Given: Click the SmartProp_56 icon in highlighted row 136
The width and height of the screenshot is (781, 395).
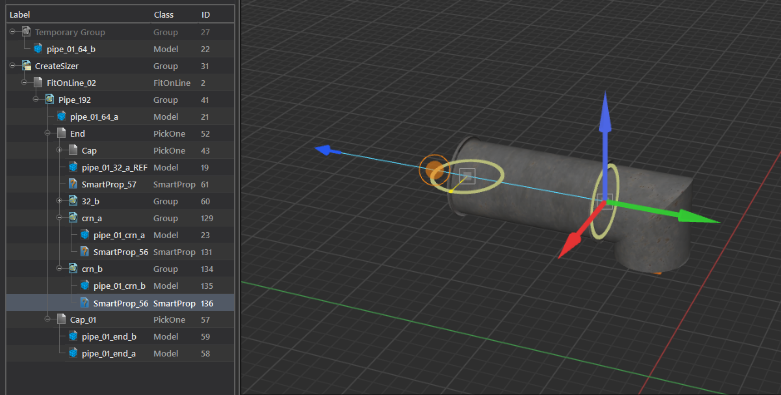Looking at the screenshot, I should click(x=85, y=303).
